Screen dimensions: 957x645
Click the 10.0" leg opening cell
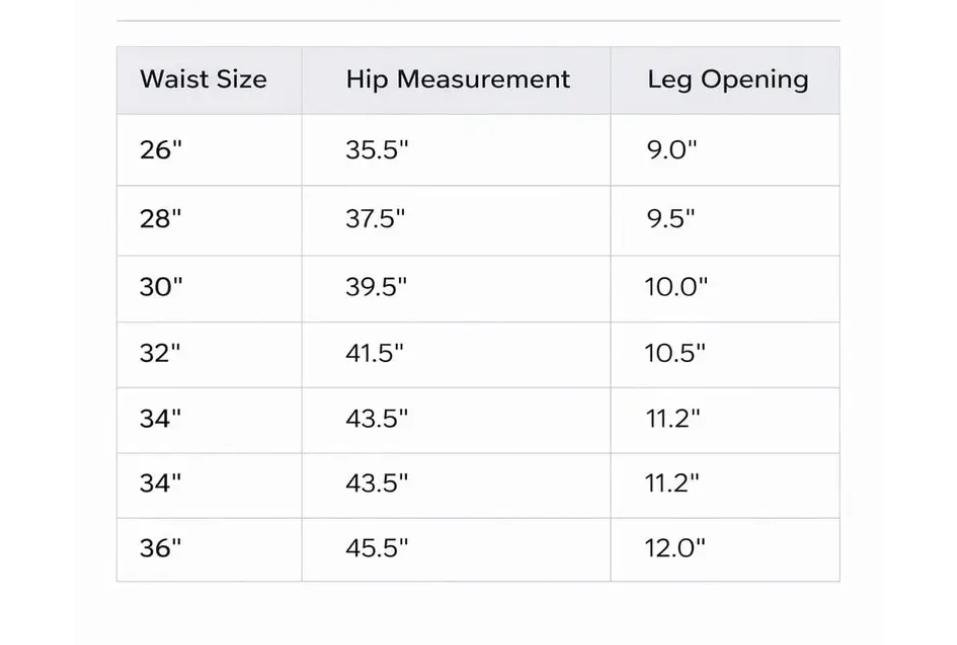(x=725, y=289)
